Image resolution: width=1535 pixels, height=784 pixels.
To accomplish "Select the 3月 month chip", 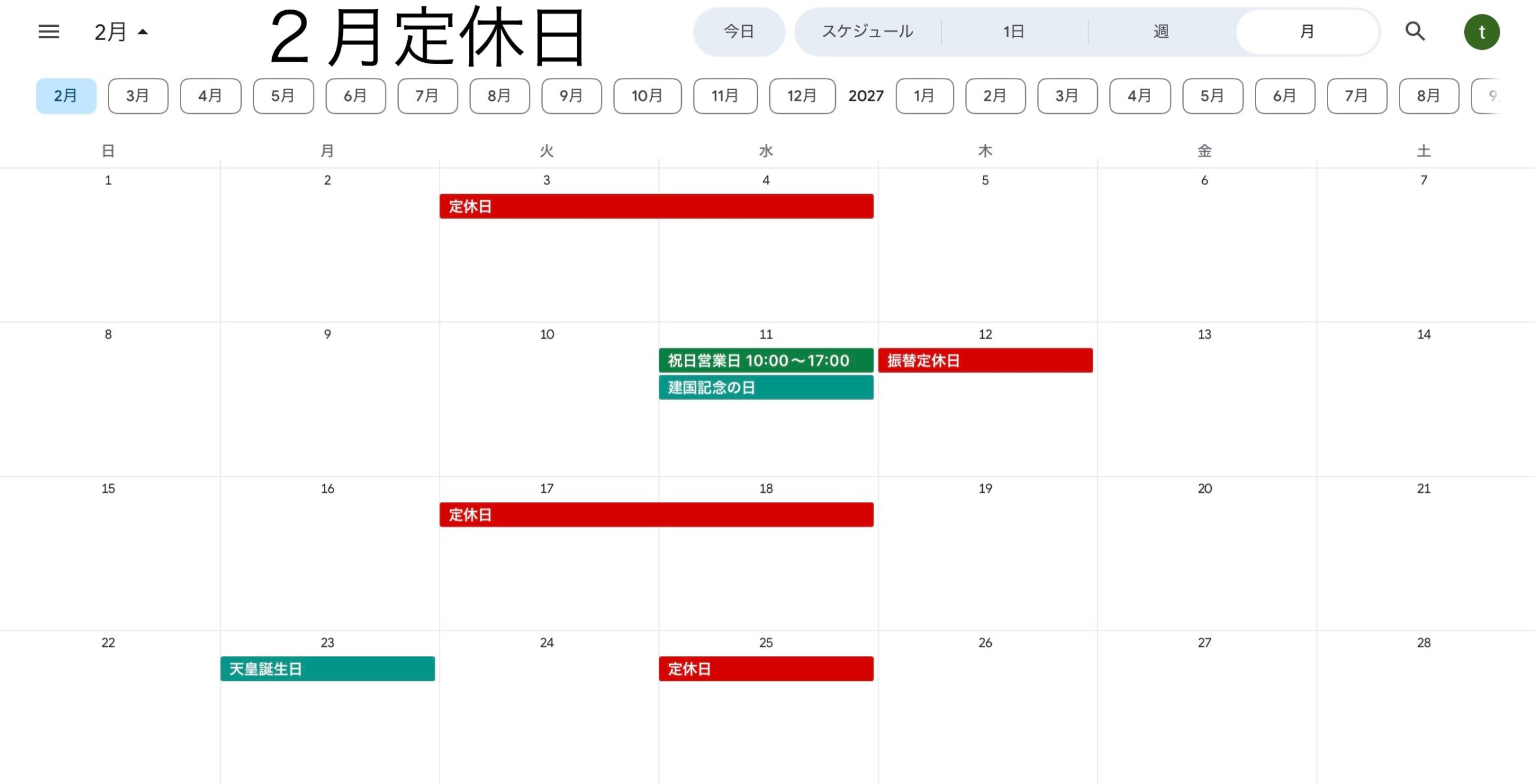I will coord(138,96).
